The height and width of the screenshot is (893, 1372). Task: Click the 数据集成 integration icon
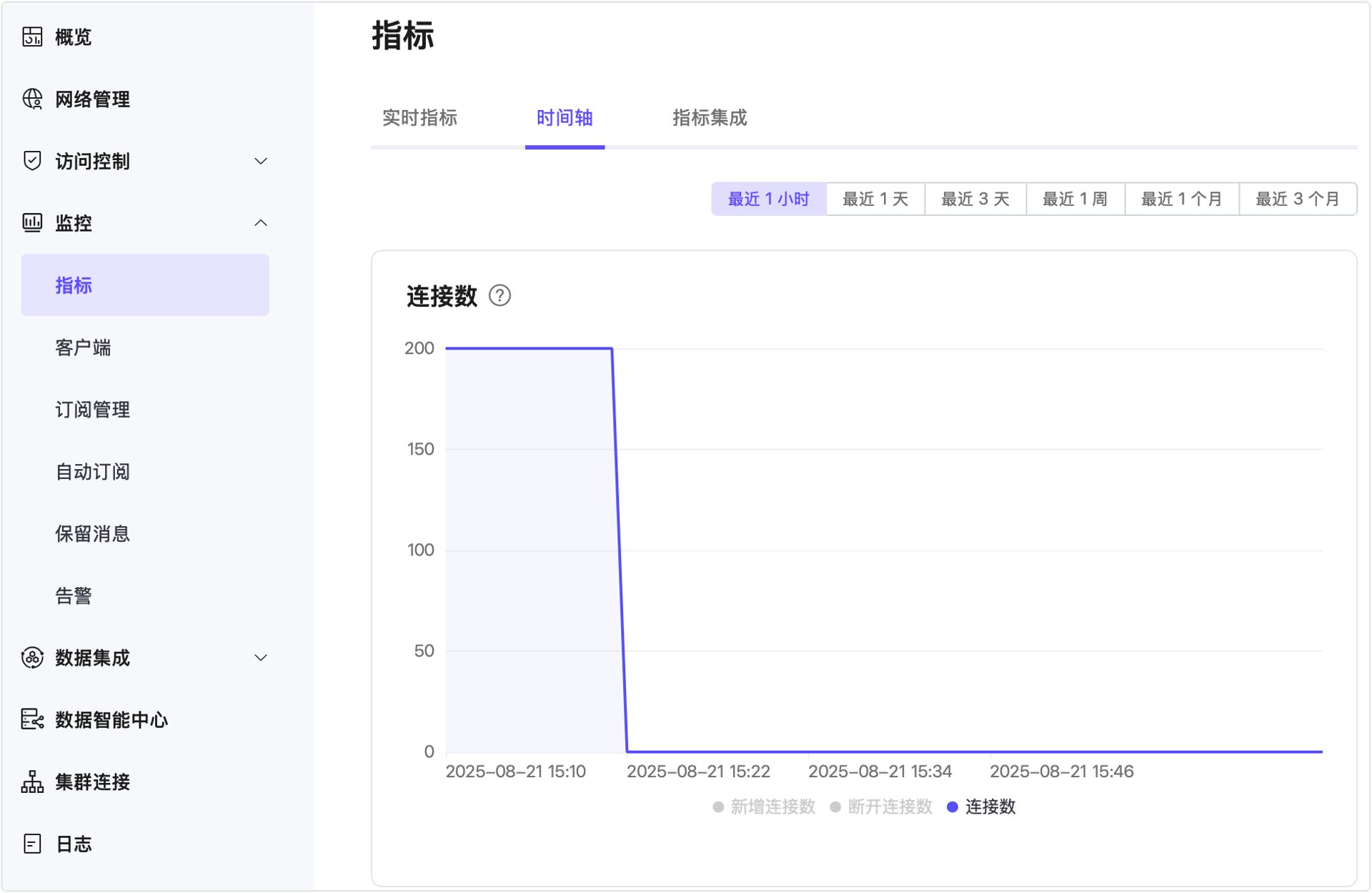[31, 657]
